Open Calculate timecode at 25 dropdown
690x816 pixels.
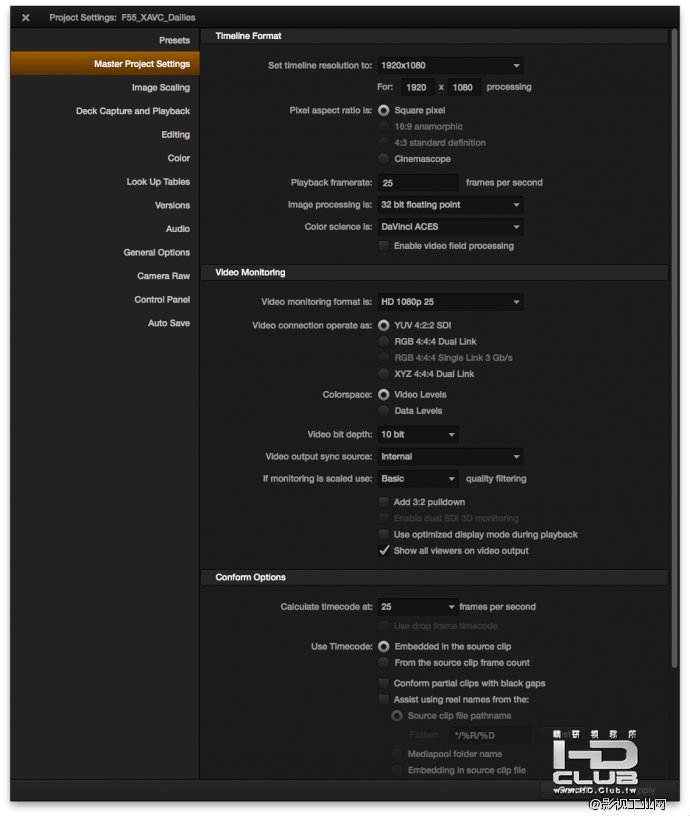click(418, 607)
